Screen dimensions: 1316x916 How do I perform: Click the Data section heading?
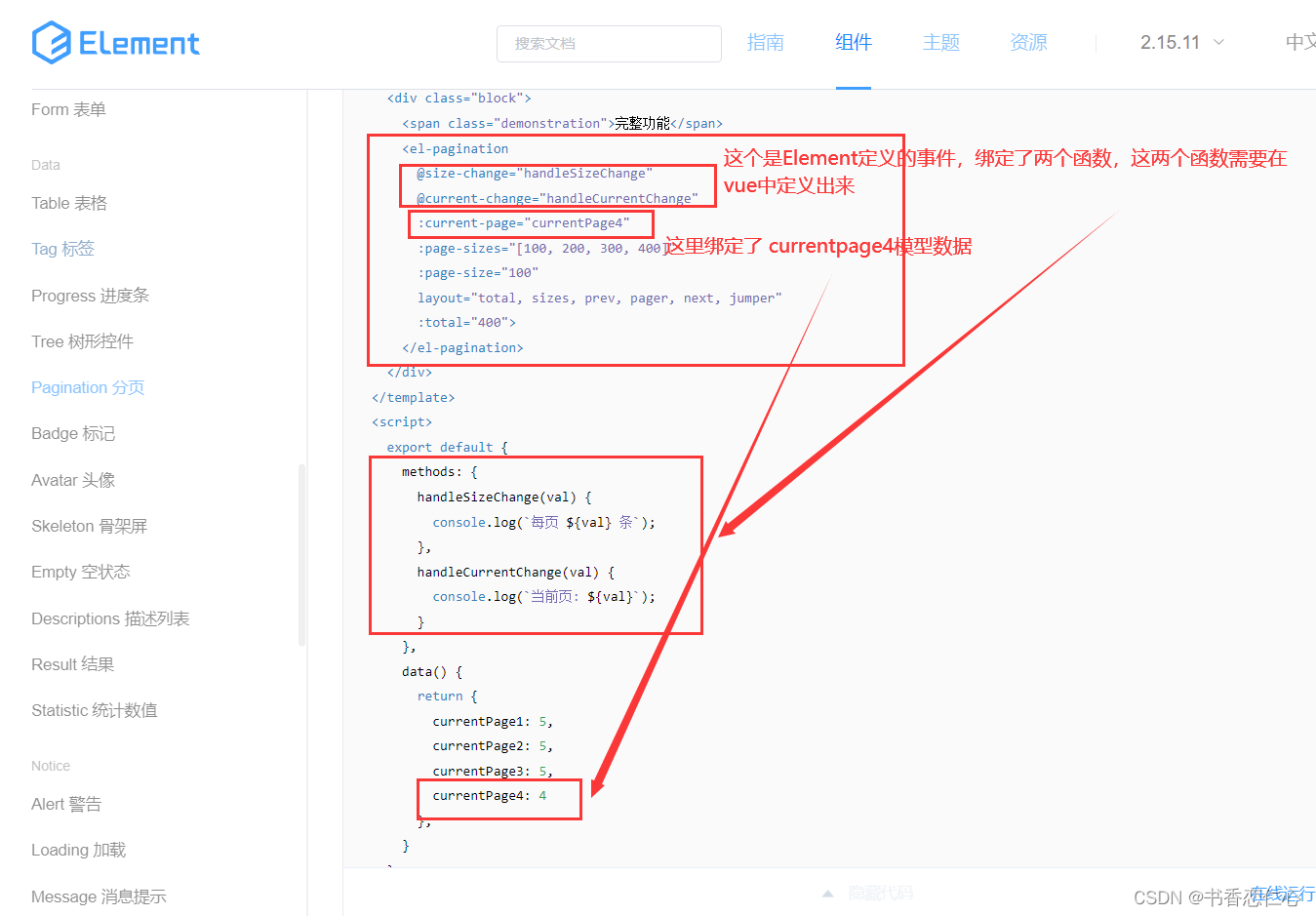(x=46, y=165)
